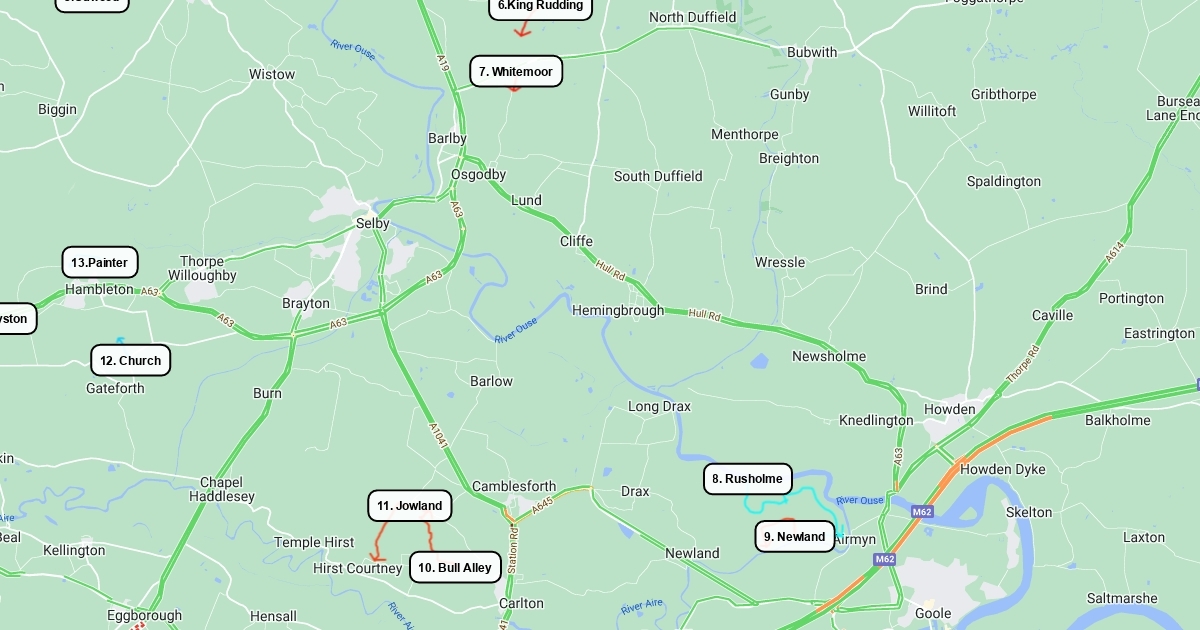Open the 11. Jowland callout
Screen dimensions: 1200x630
(410, 506)
